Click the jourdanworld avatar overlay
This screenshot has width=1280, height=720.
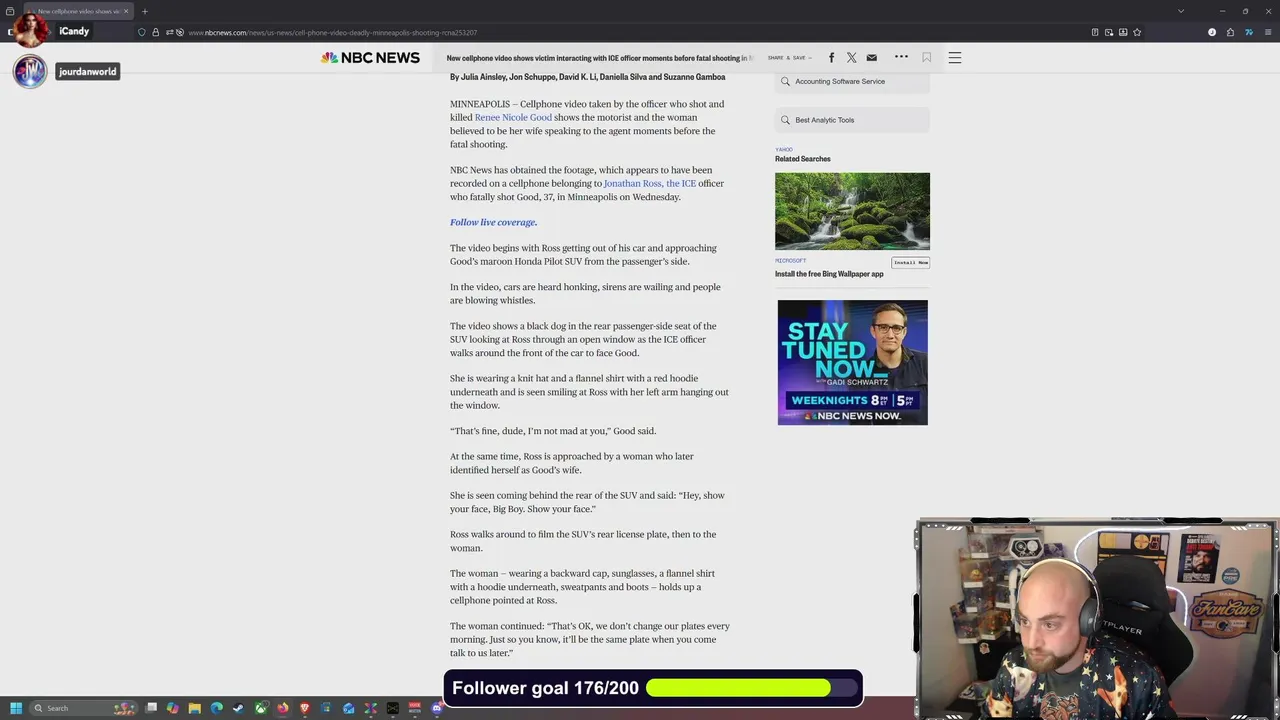(30, 71)
